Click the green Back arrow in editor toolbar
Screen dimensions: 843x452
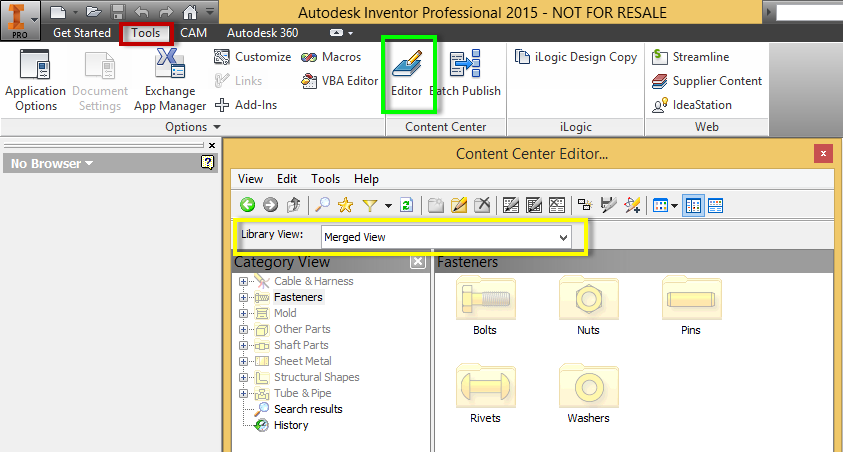click(247, 205)
